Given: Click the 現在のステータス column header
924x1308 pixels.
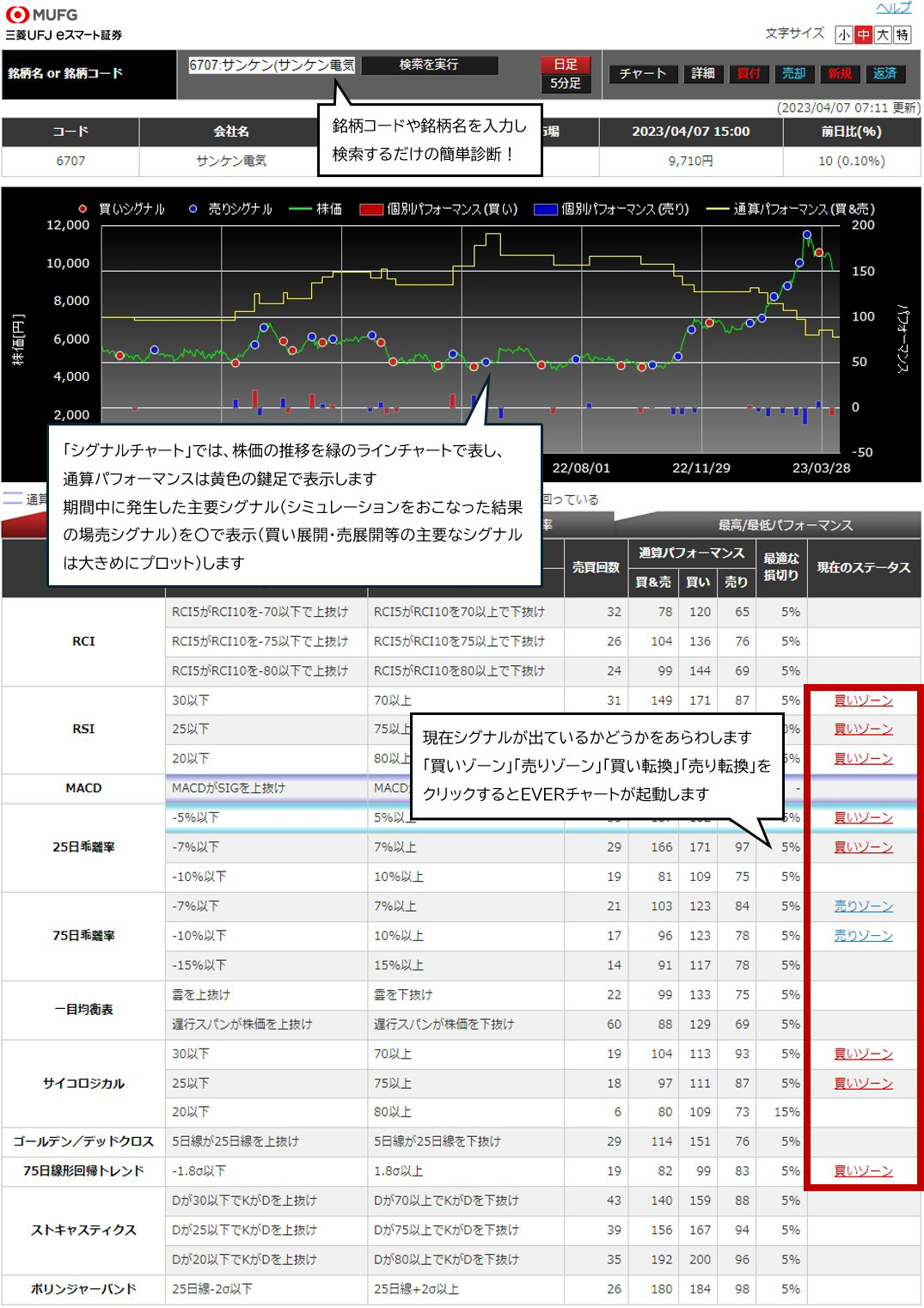Looking at the screenshot, I should click(x=863, y=567).
